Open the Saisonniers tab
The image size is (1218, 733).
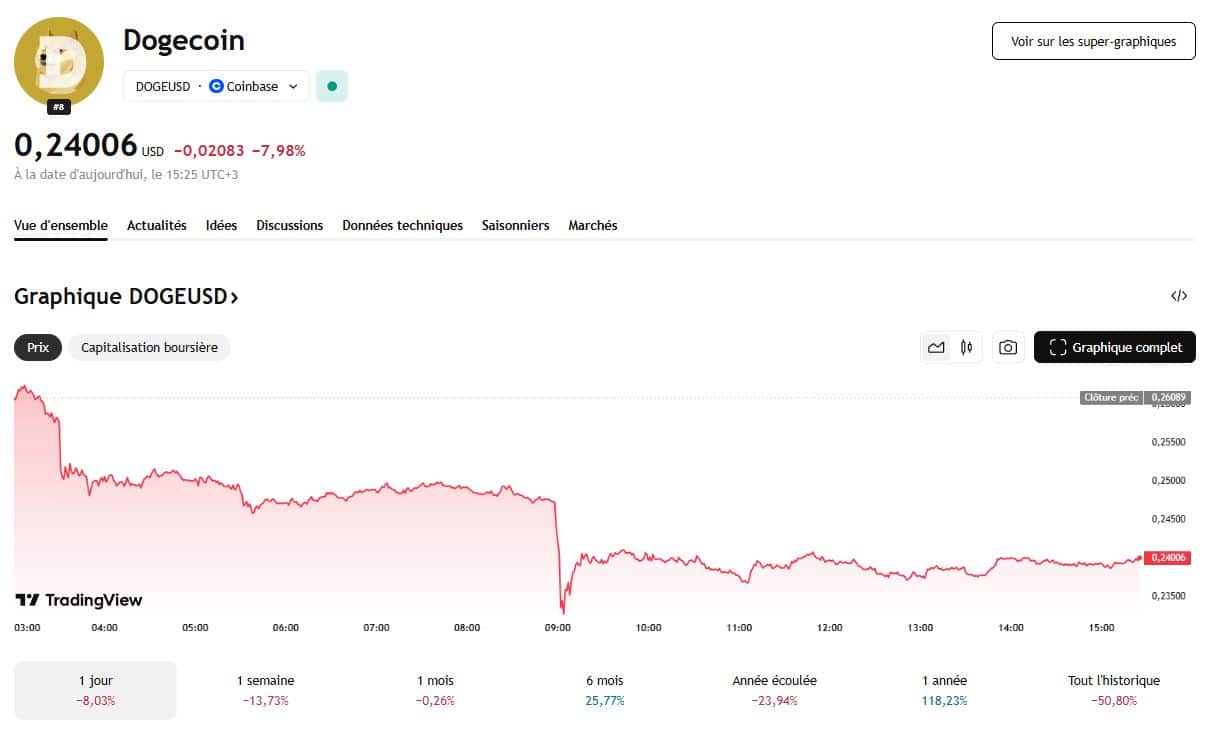(515, 225)
